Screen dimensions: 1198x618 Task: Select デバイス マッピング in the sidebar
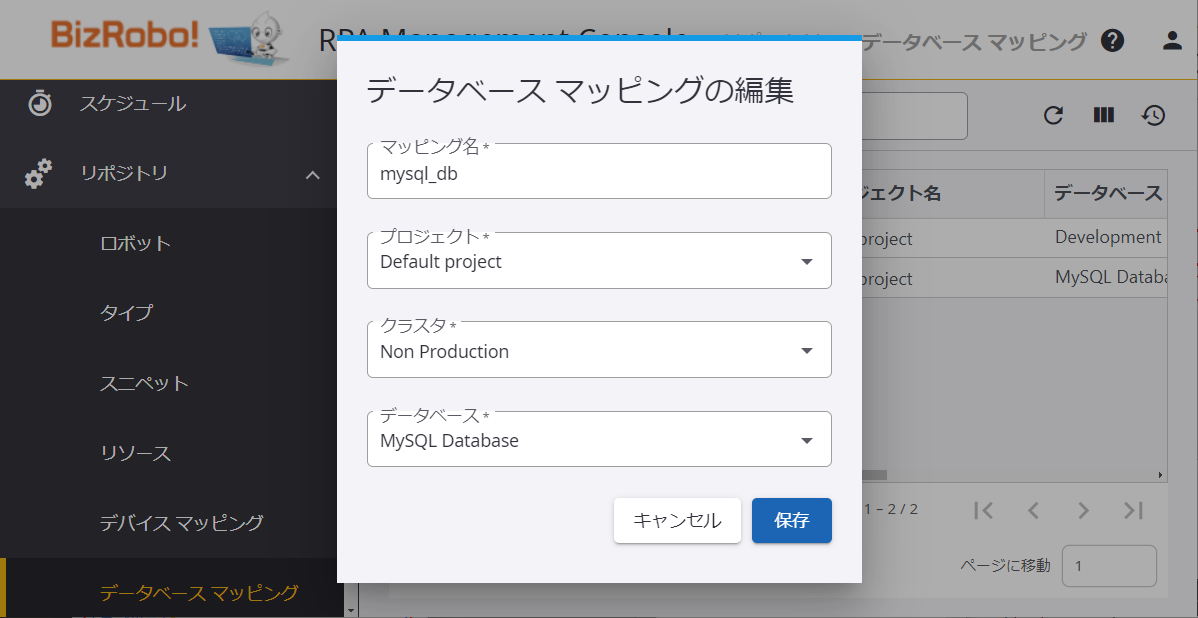tap(182, 523)
